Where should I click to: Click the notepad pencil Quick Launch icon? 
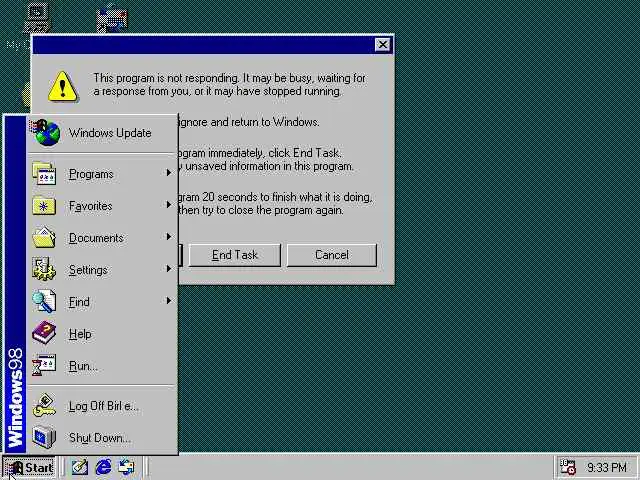(80, 467)
